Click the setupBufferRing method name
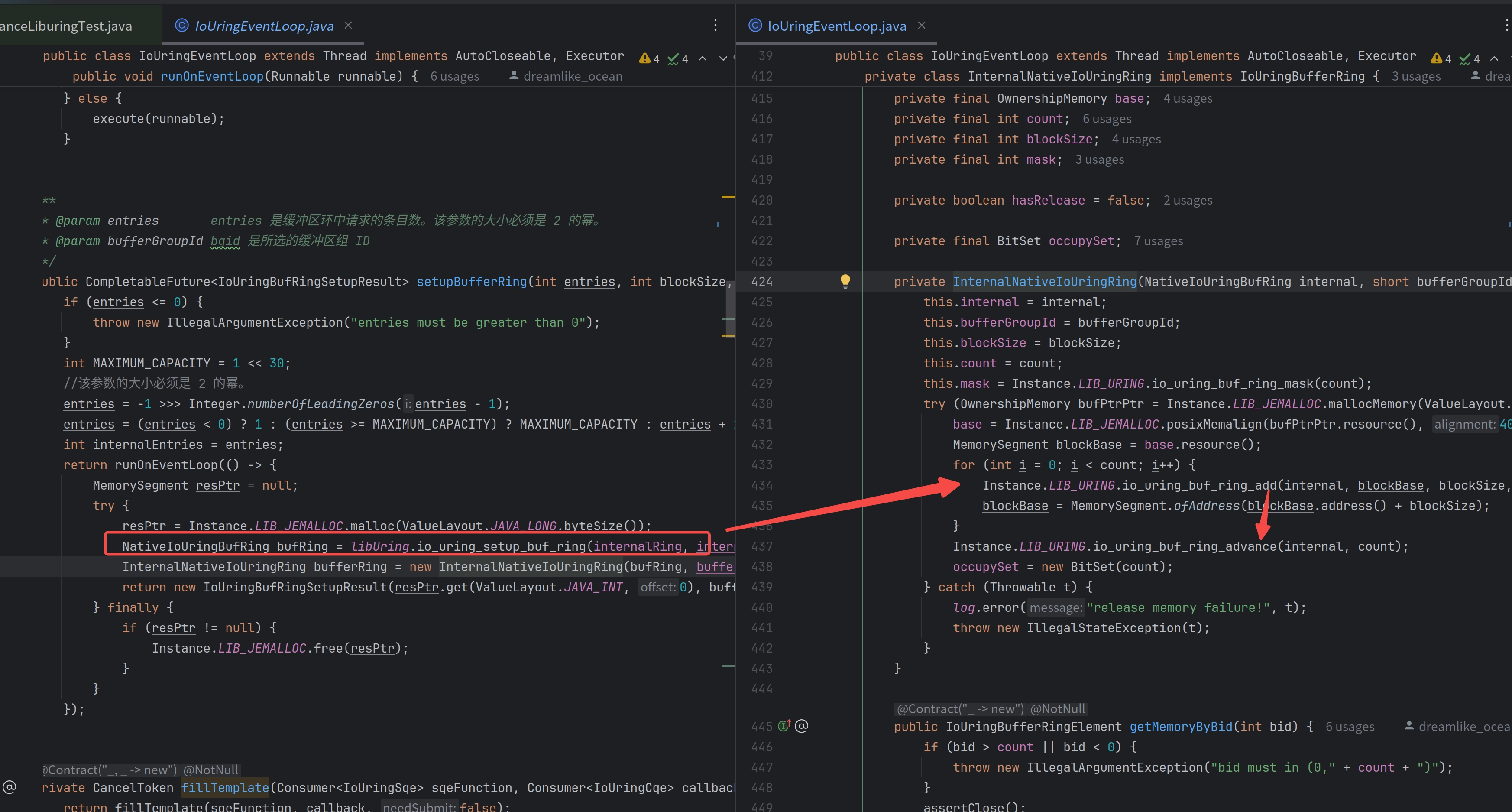1512x812 pixels. click(x=472, y=282)
